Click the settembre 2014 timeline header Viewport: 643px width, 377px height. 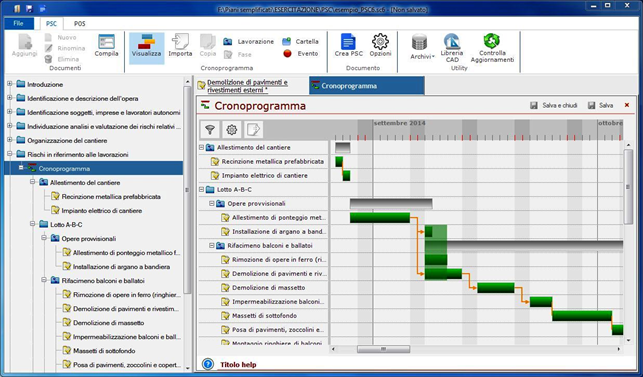pyautogui.click(x=399, y=123)
